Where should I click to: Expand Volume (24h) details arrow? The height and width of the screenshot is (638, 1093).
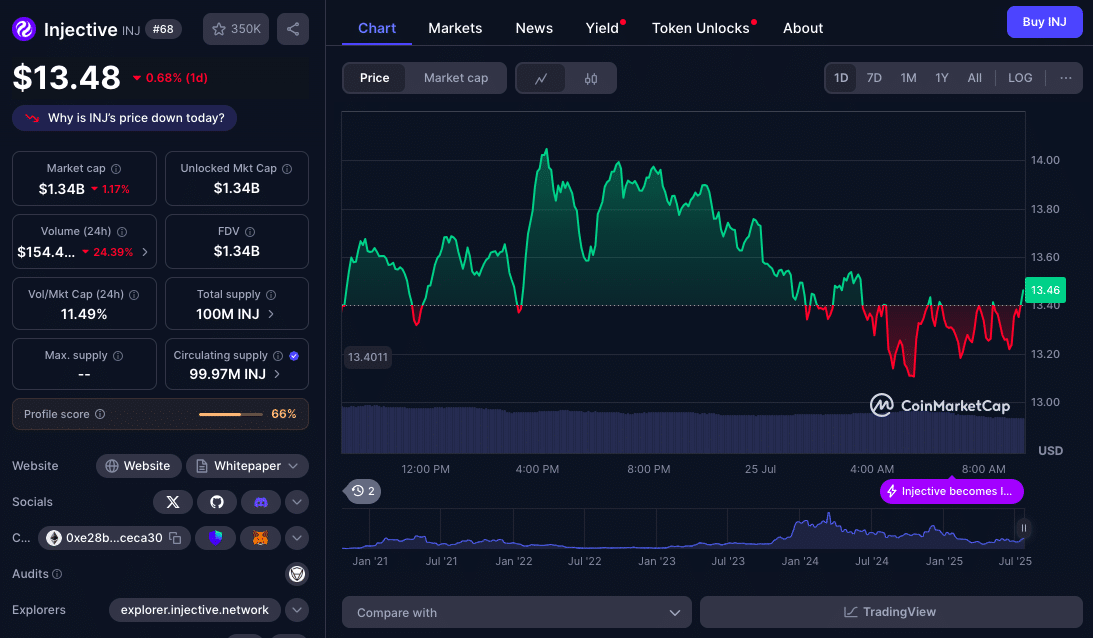pos(145,252)
